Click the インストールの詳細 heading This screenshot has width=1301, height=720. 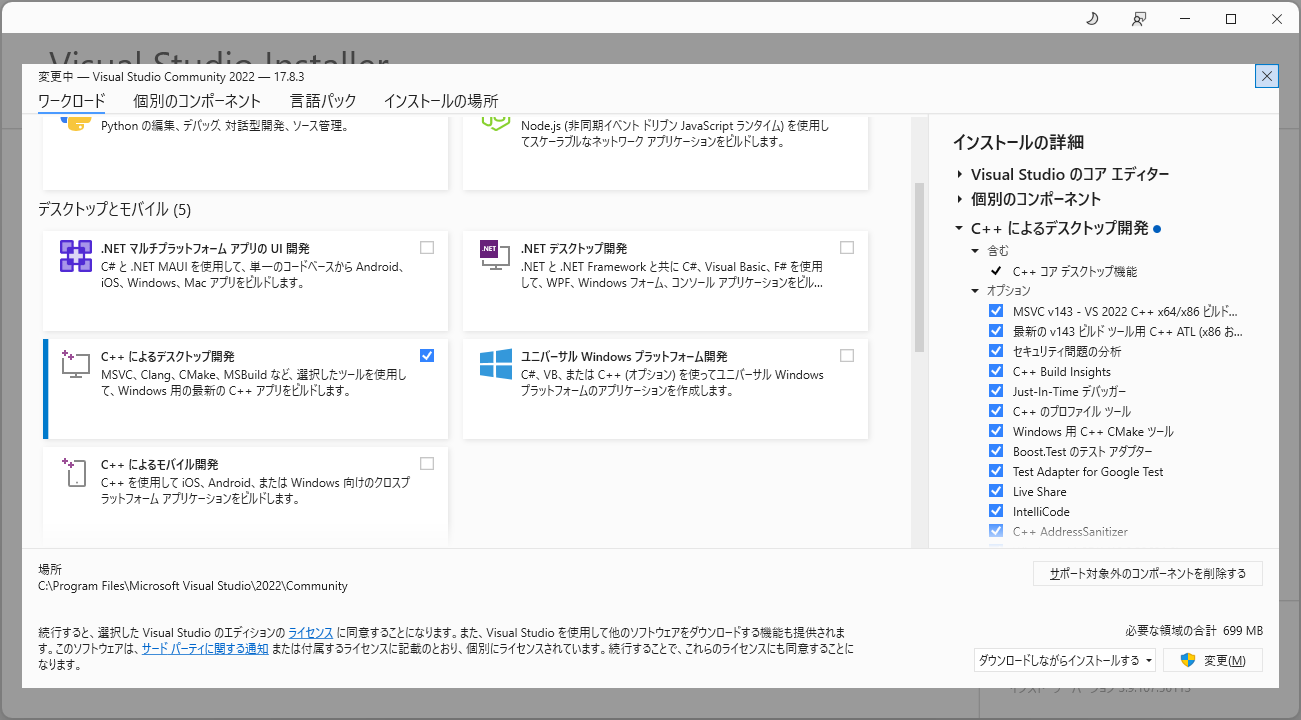click(1018, 142)
